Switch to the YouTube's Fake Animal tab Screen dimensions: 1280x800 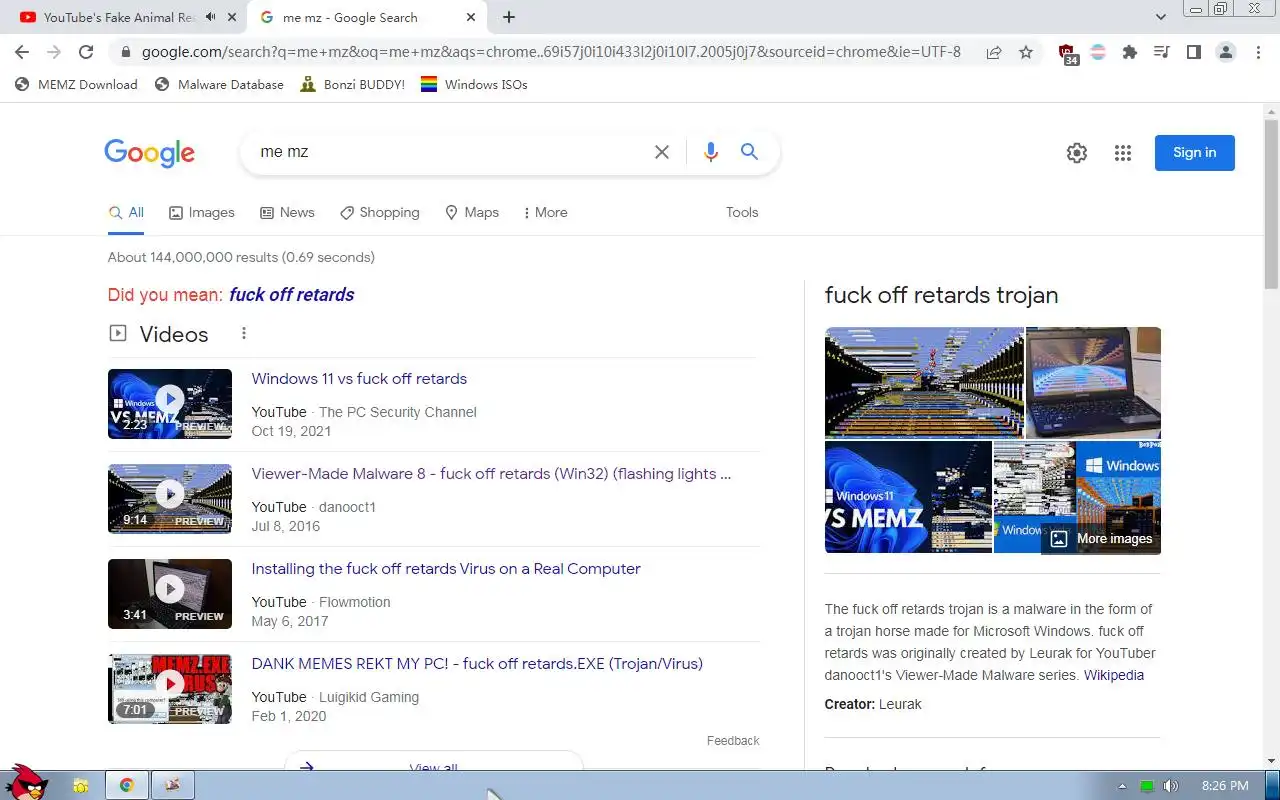(120, 17)
